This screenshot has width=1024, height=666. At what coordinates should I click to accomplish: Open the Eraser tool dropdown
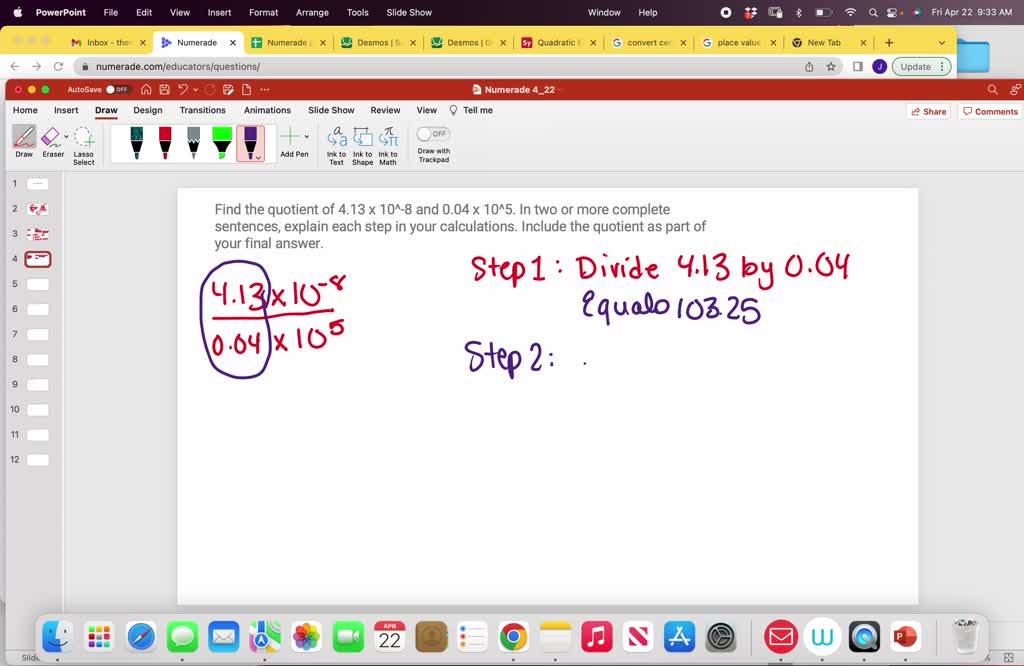[x=66, y=135]
